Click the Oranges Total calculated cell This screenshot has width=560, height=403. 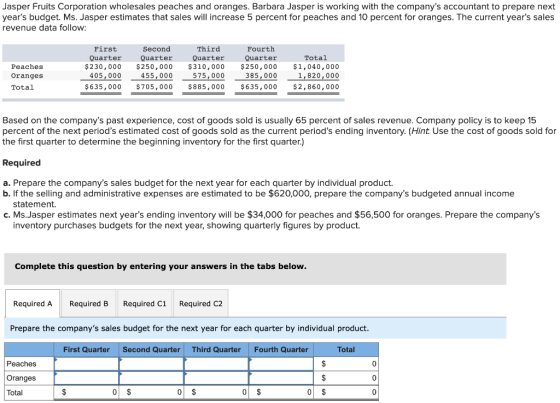pyautogui.click(x=346, y=378)
